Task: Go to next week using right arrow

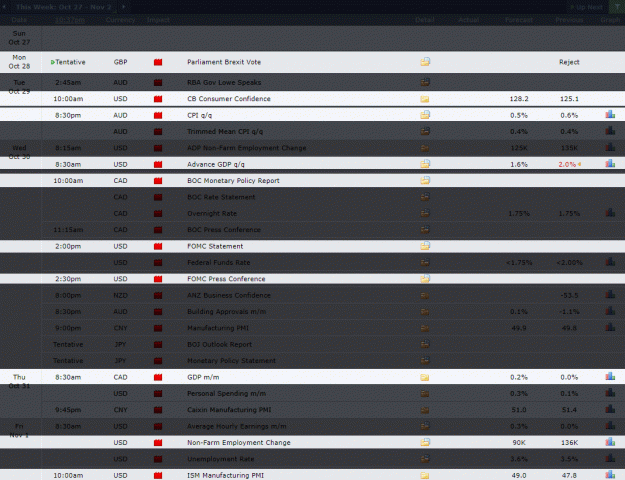Action: (124, 7)
